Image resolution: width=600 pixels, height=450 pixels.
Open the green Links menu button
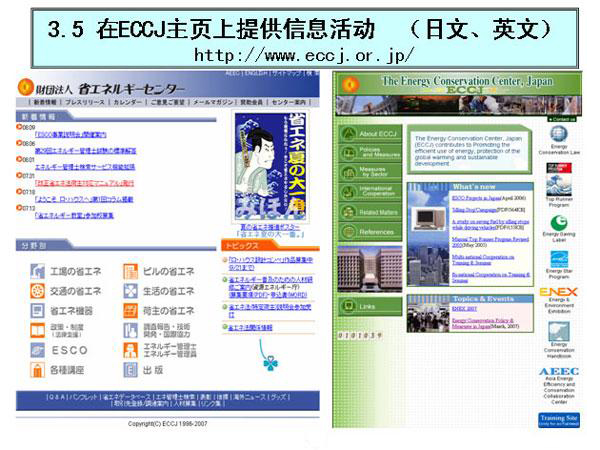[x=370, y=306]
